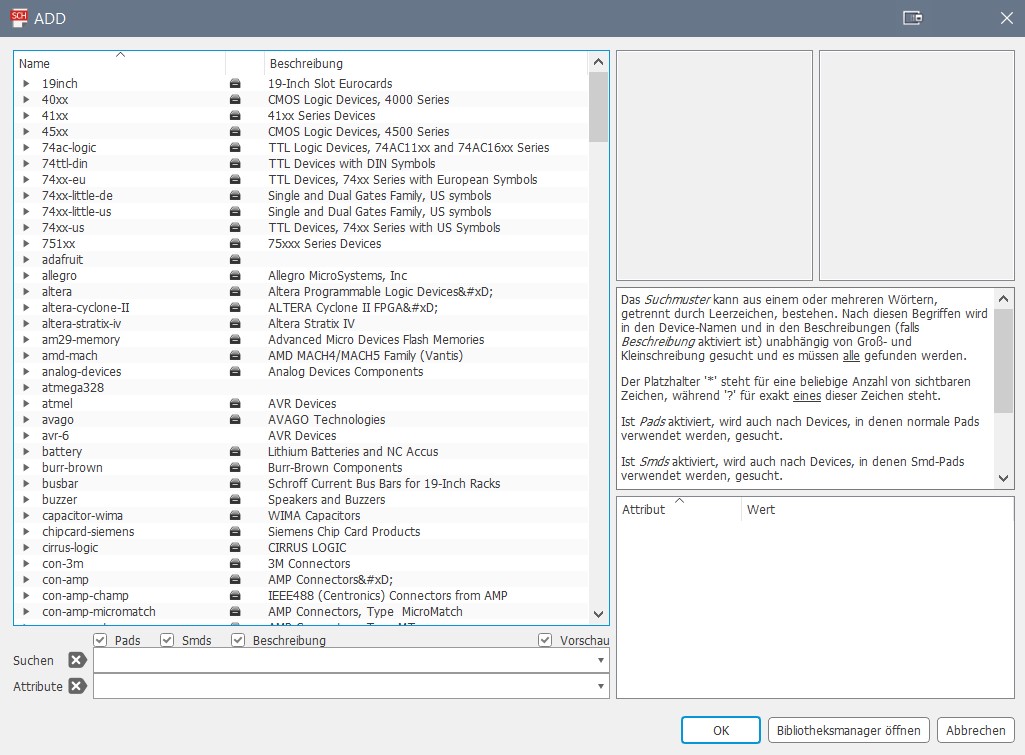Click the library icon in the 74ac-logic row
Viewport: 1025px width, 755px height.
pos(235,148)
